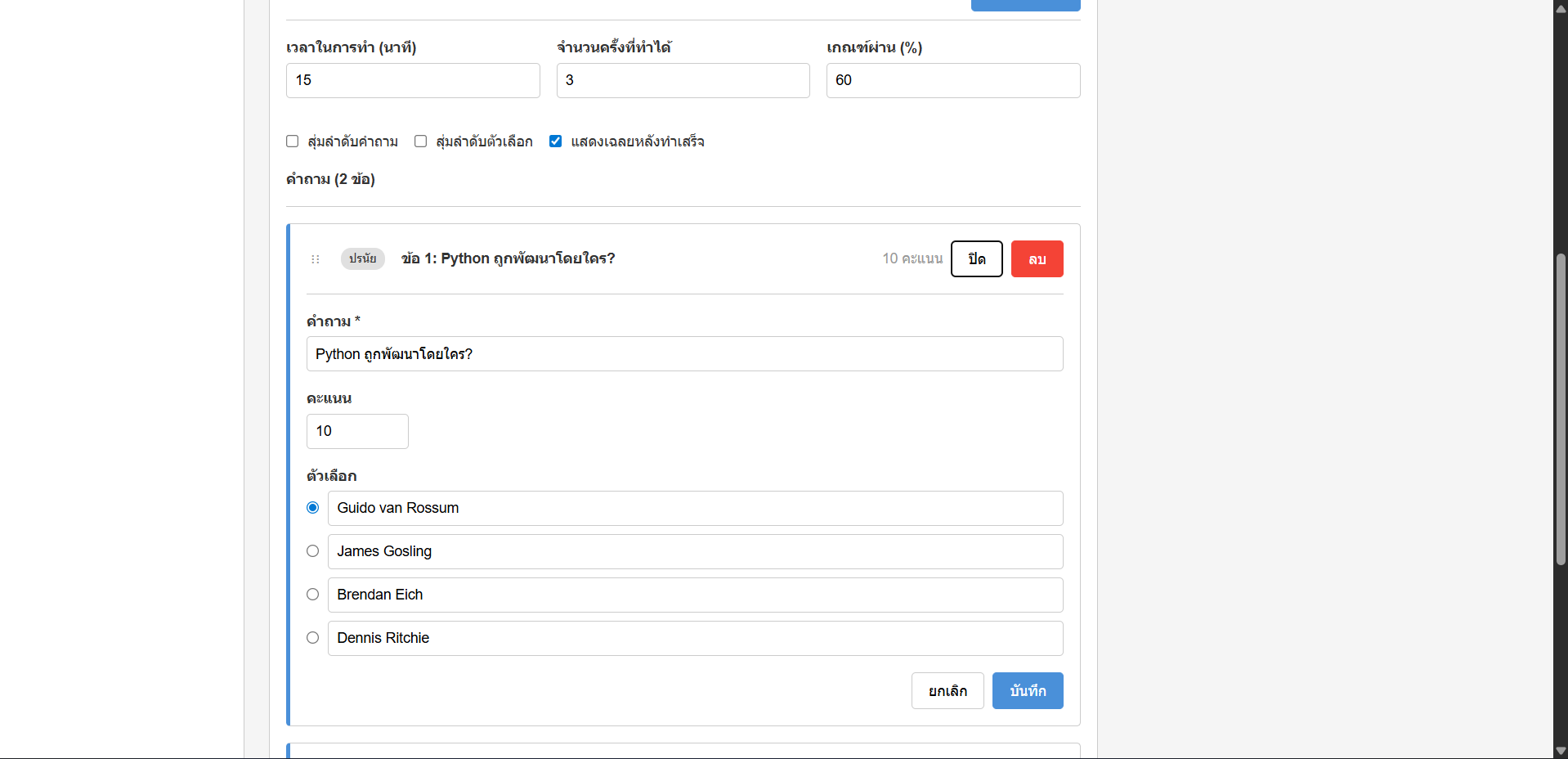1568x759 pixels.
Task: Click the scrollbar down arrow
Action: [x=1561, y=751]
